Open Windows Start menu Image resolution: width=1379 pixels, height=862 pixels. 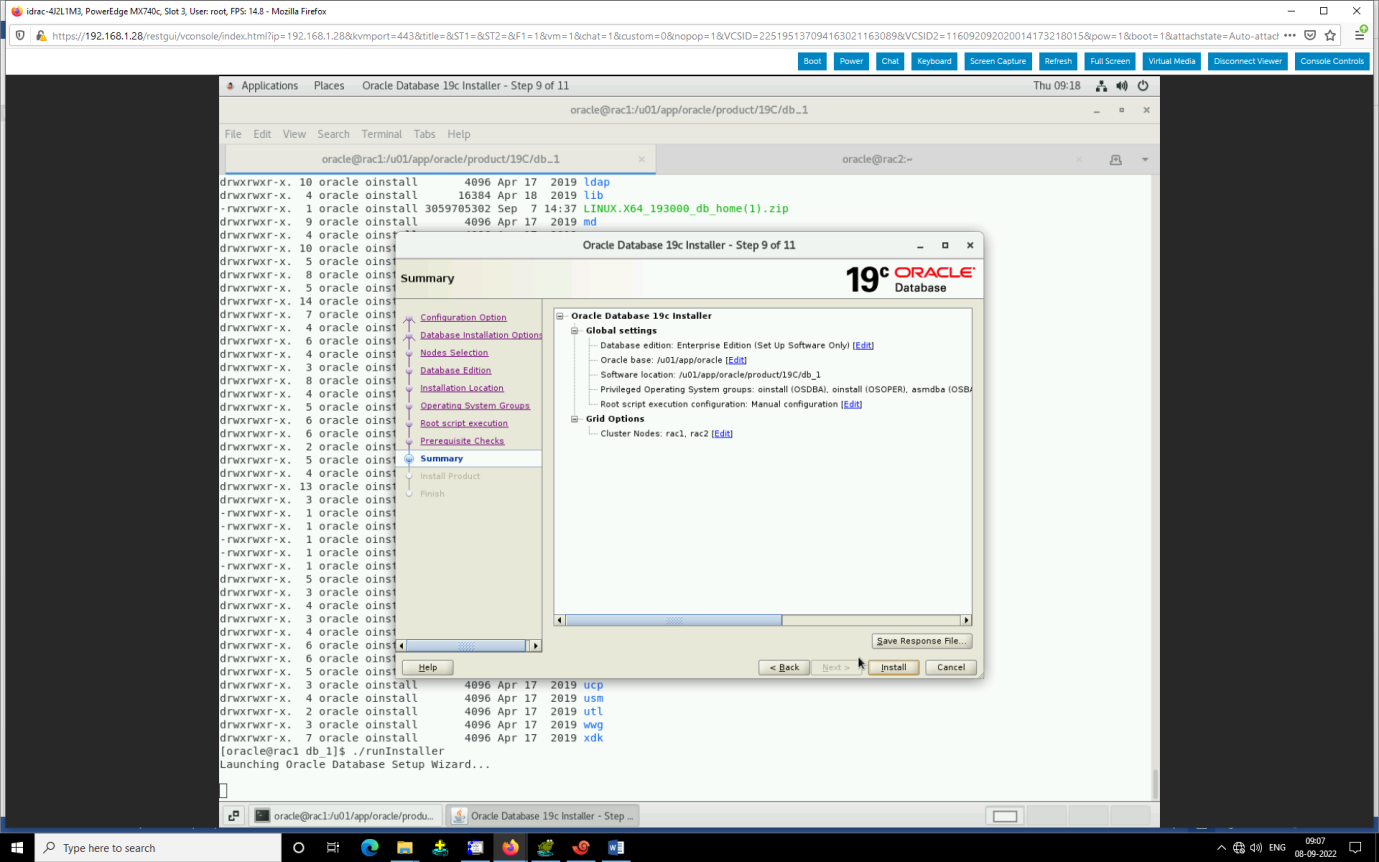point(17,847)
